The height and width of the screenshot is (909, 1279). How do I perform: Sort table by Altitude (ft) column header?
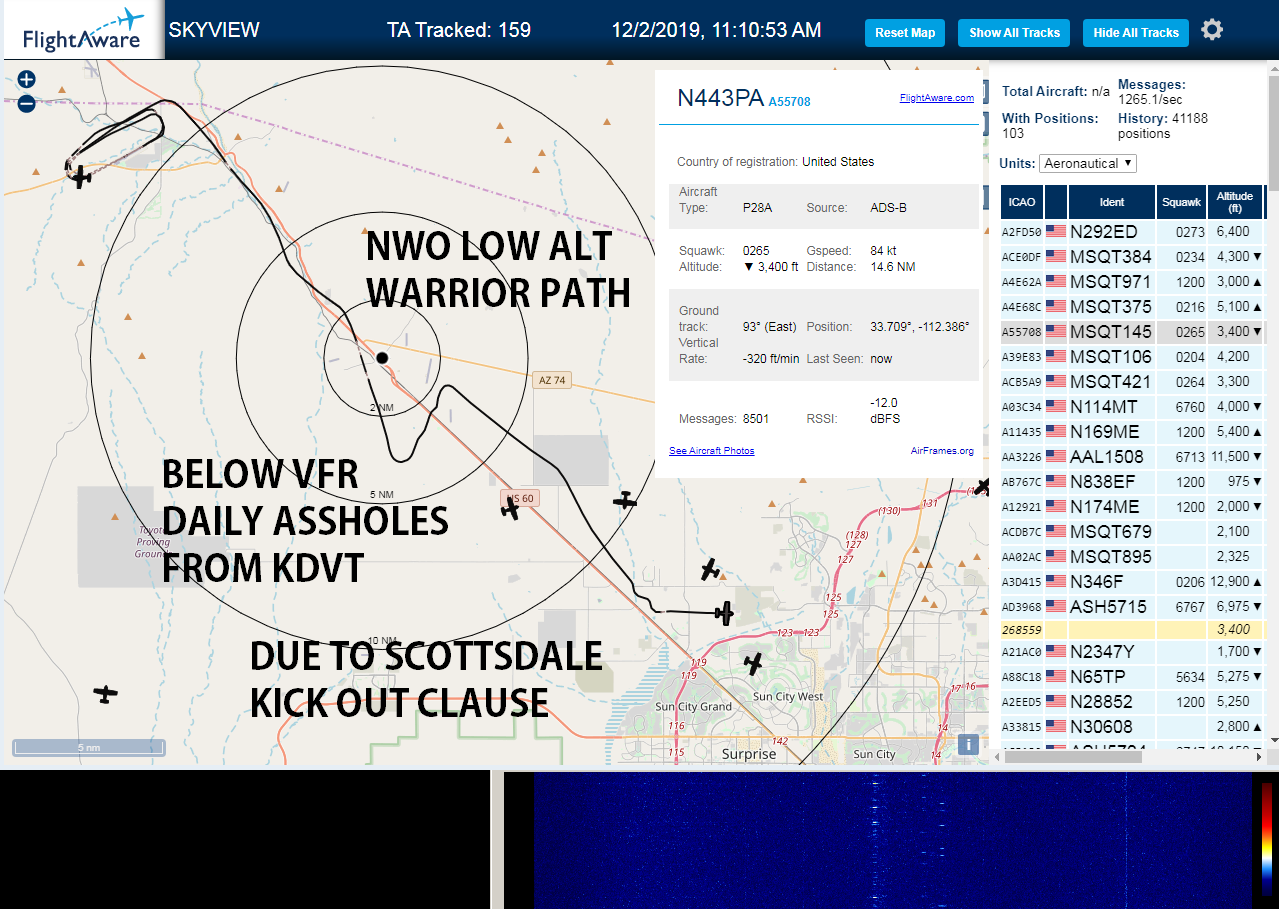tap(1235, 202)
